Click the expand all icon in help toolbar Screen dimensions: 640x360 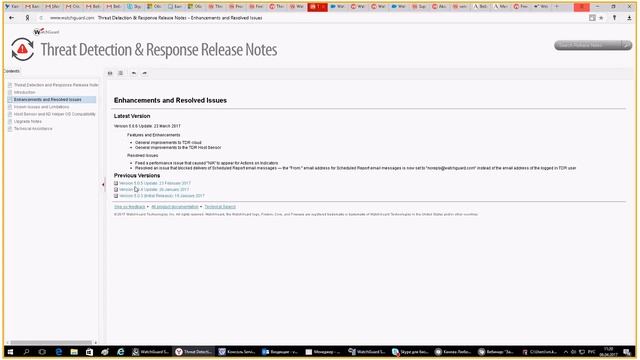120,73
